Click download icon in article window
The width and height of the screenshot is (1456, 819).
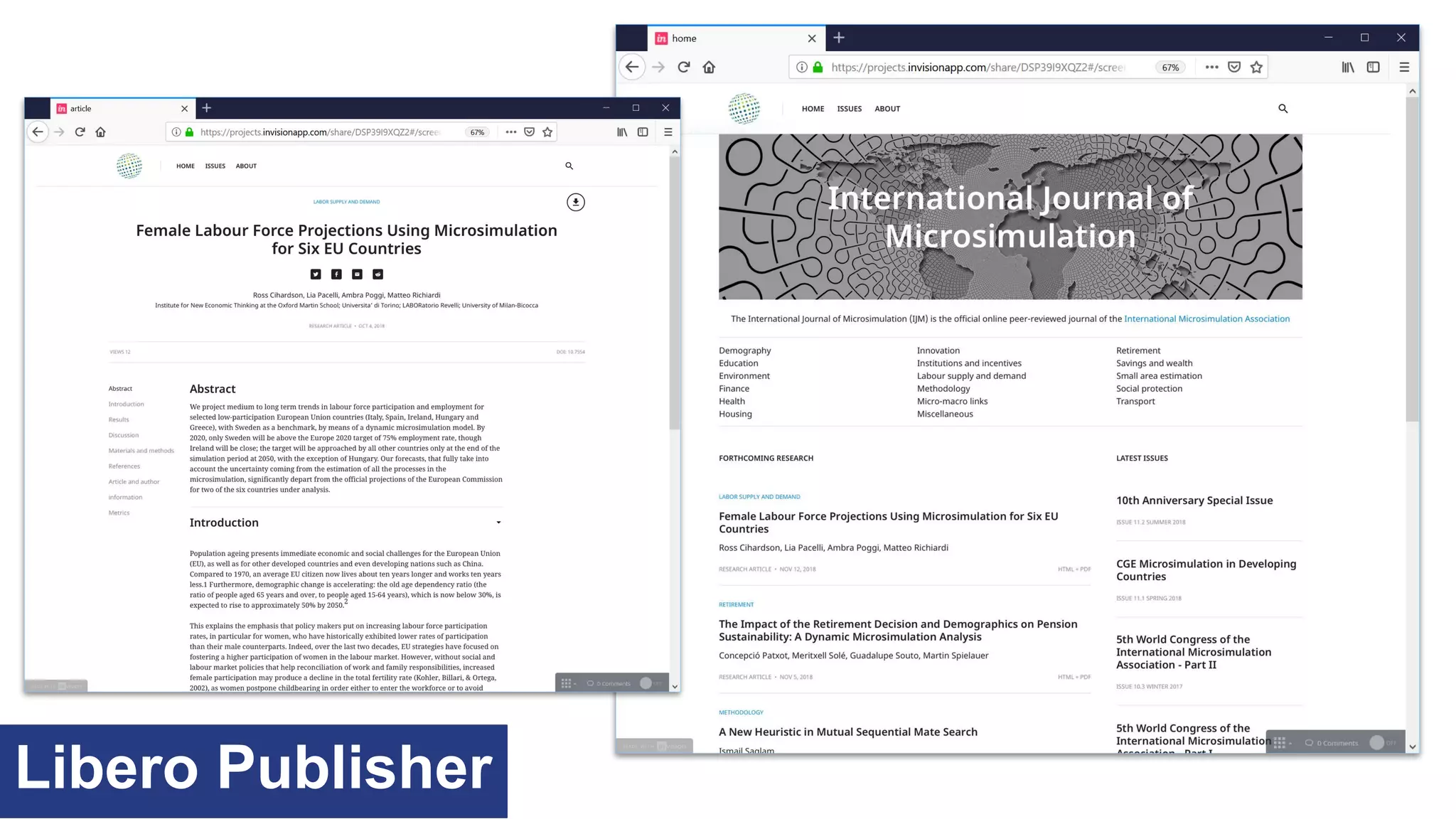575,203
